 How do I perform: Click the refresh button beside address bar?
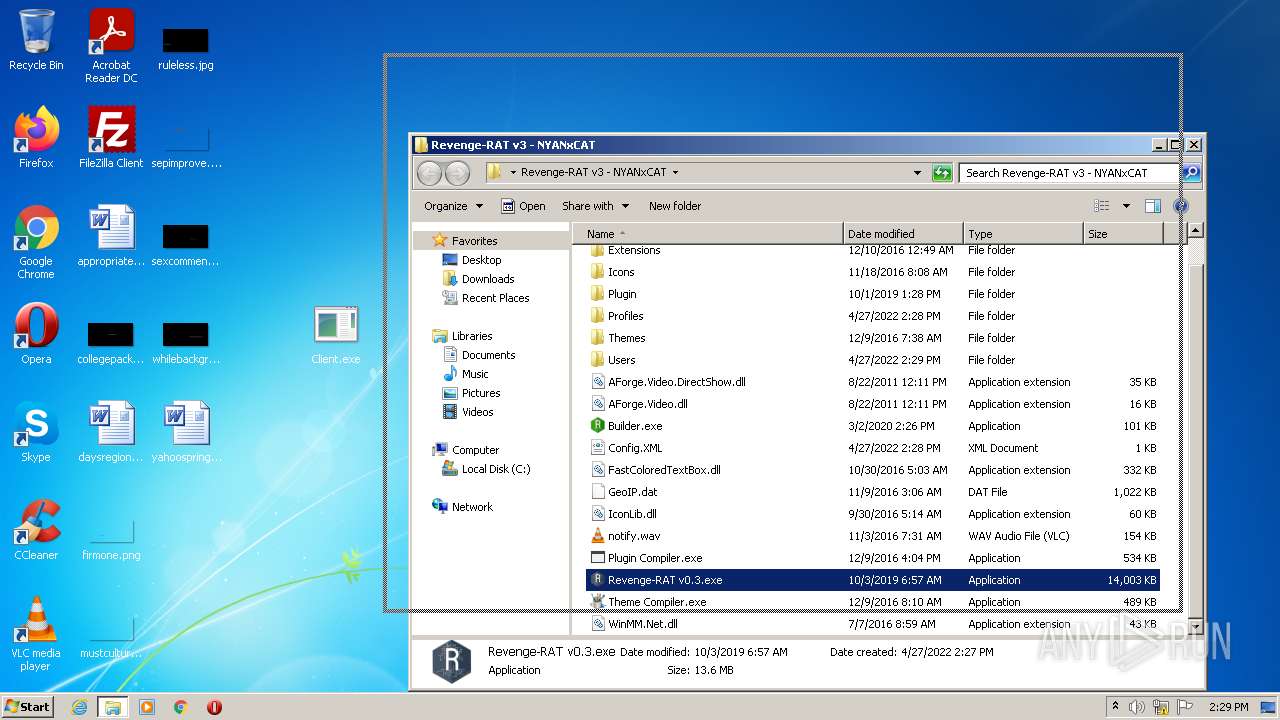(941, 173)
